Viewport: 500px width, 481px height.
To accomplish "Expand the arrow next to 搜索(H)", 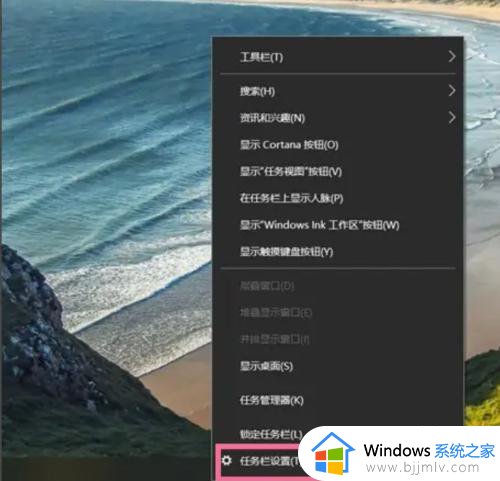I will (452, 90).
